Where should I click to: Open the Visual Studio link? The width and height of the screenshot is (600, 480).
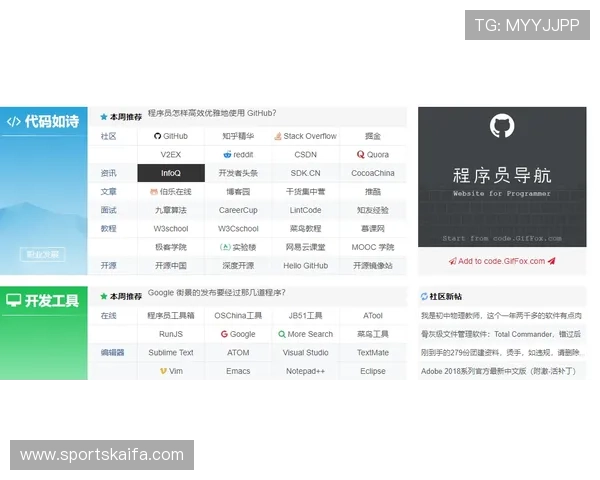pyautogui.click(x=305, y=353)
